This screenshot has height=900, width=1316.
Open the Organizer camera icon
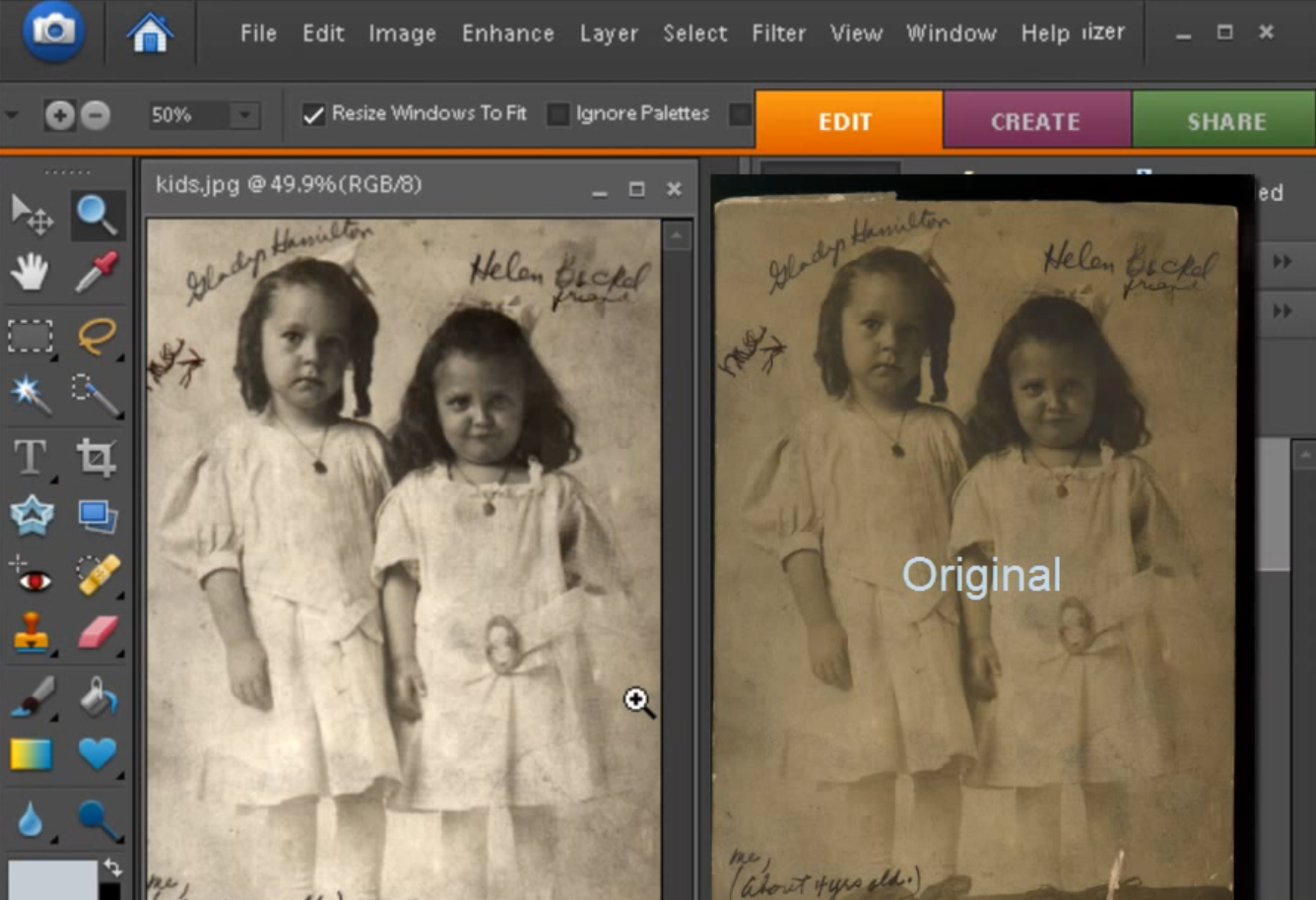pyautogui.click(x=53, y=32)
